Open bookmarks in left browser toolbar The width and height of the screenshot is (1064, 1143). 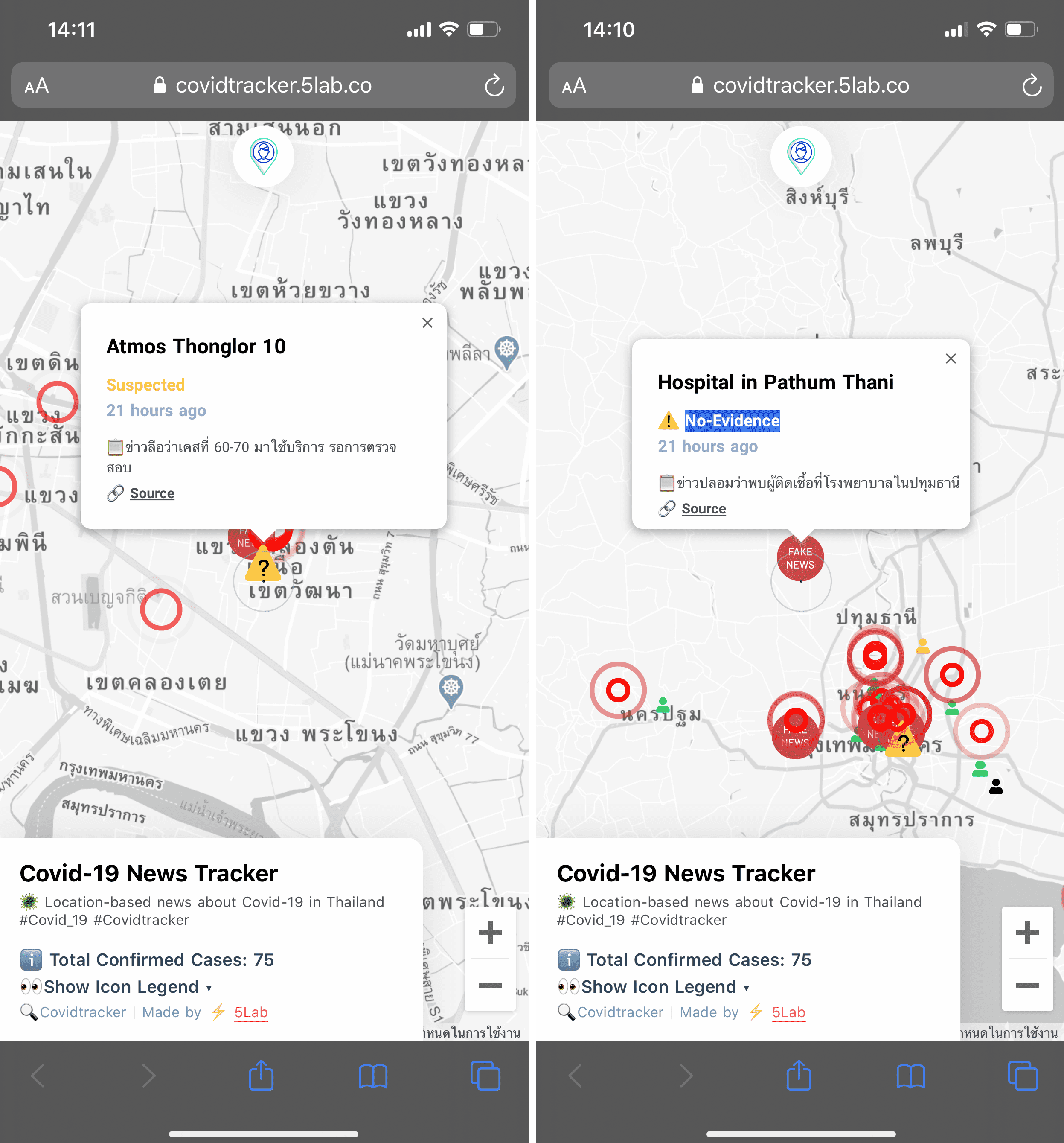tap(373, 1075)
